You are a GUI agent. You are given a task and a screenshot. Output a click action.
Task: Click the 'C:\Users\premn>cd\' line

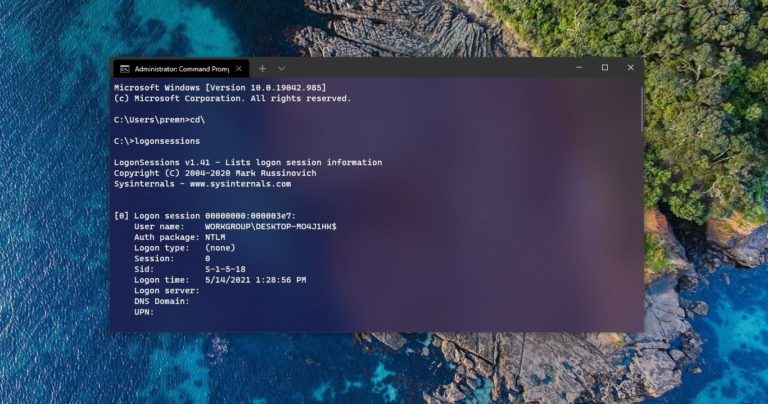click(159, 119)
